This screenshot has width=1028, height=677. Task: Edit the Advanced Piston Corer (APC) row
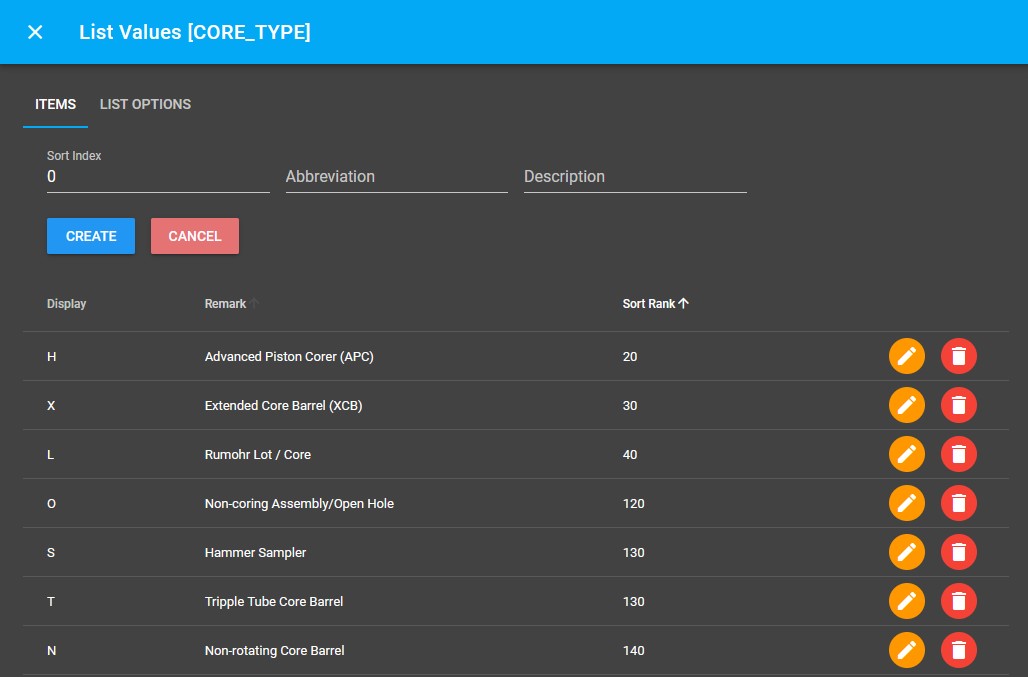click(906, 356)
